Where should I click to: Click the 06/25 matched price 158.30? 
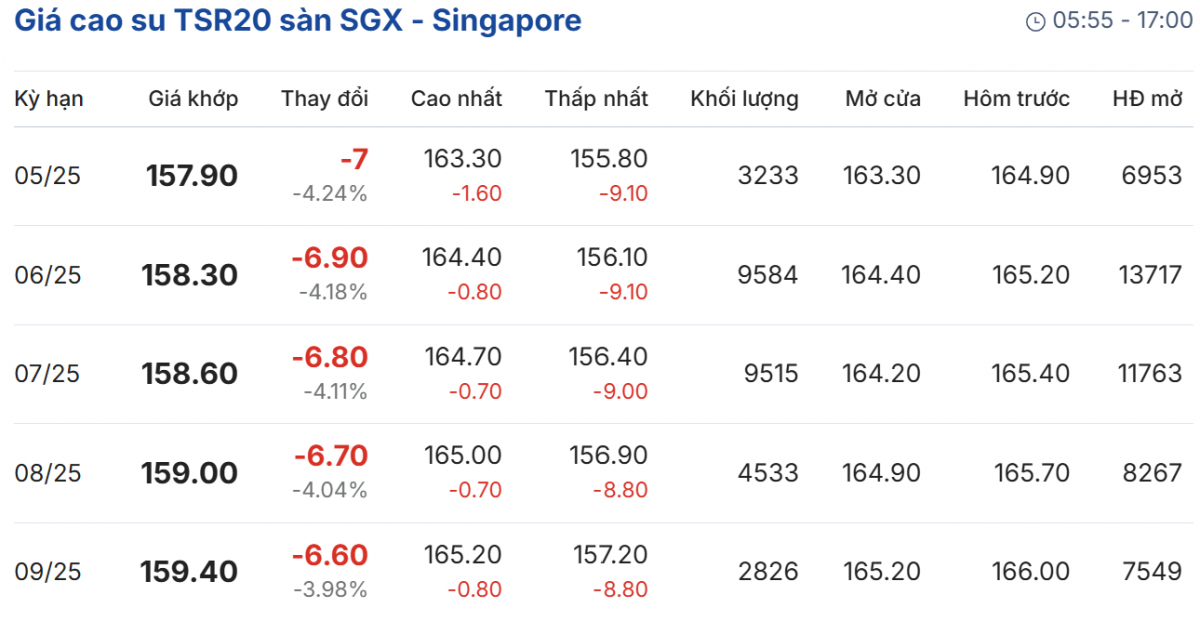pos(190,275)
